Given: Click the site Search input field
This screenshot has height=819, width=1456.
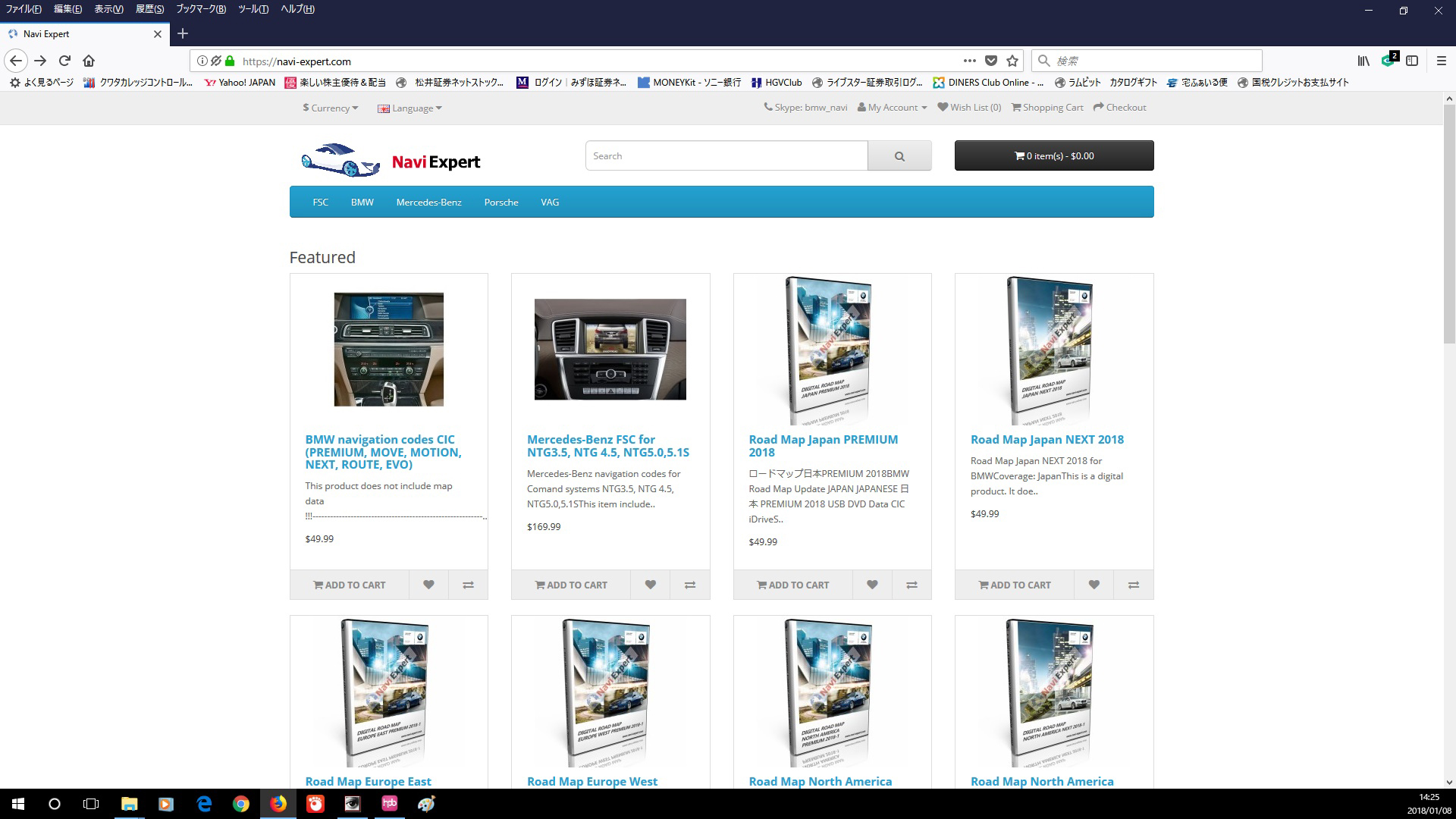Looking at the screenshot, I should pos(726,155).
